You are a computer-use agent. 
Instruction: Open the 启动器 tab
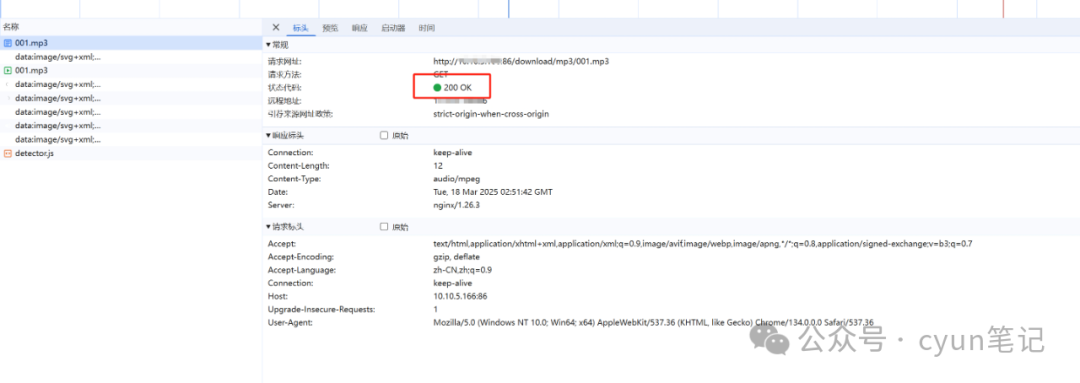[x=393, y=28]
